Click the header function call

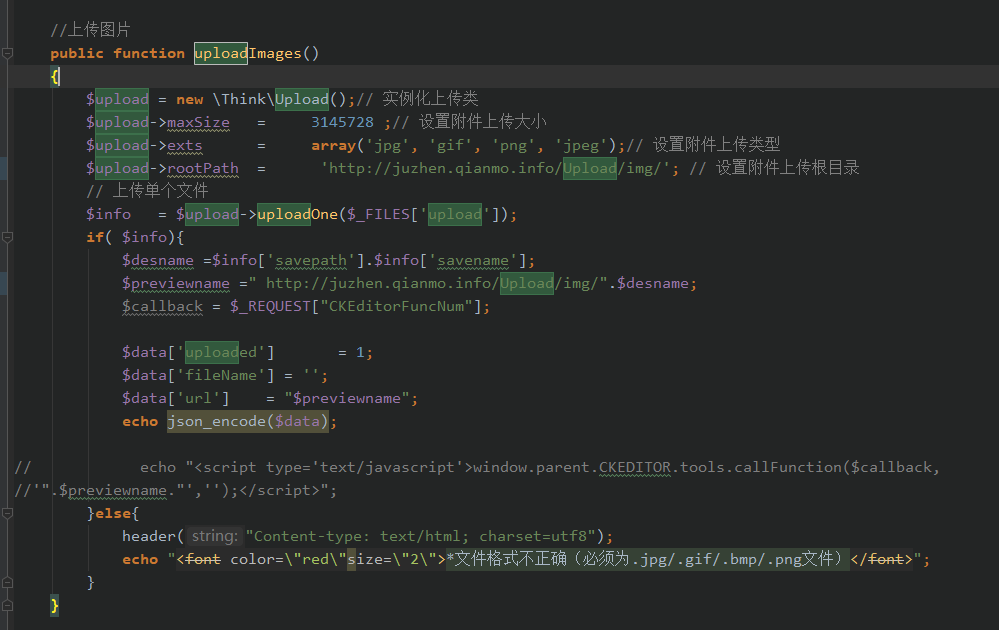point(149,536)
